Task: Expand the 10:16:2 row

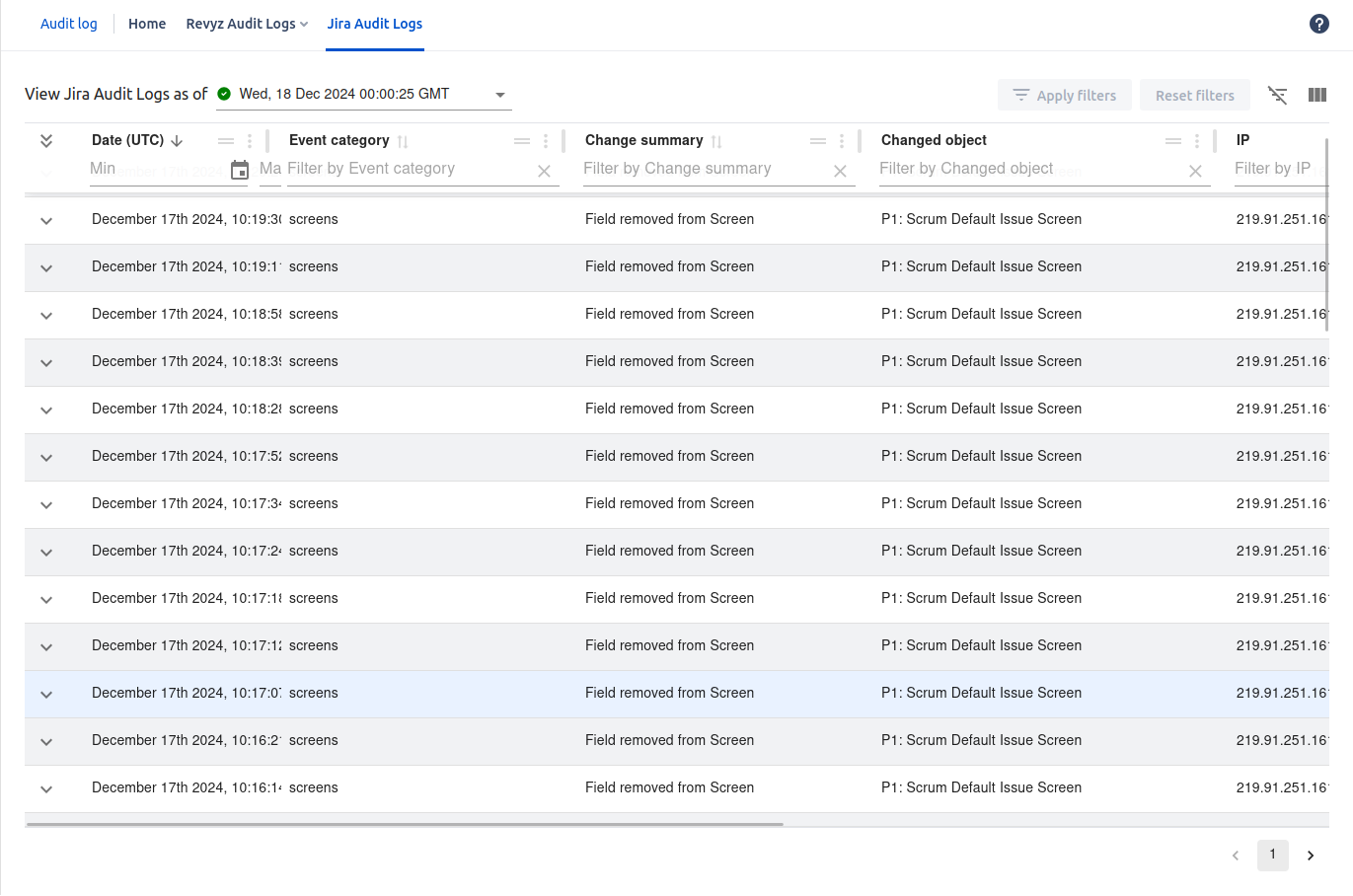Action: click(46, 741)
